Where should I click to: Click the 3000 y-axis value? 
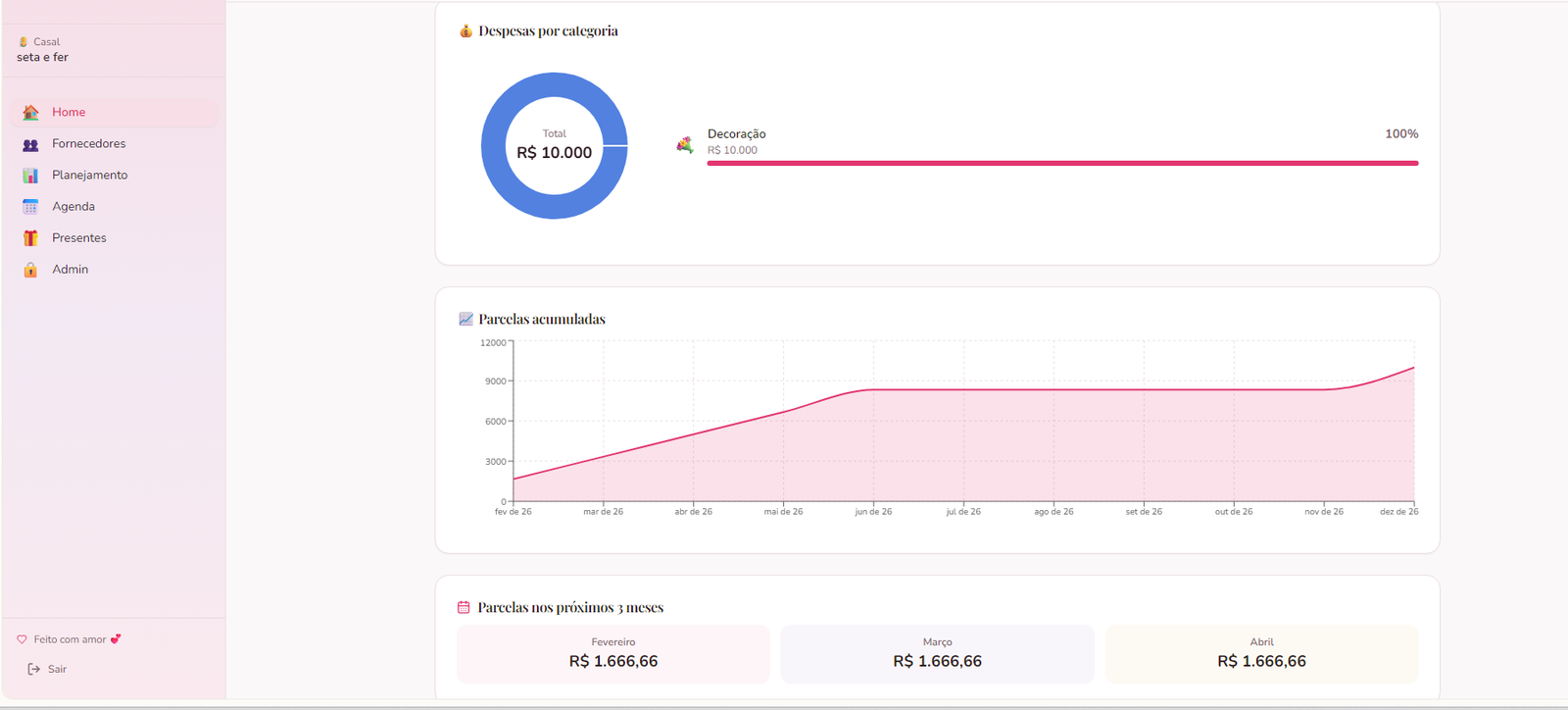point(496,462)
